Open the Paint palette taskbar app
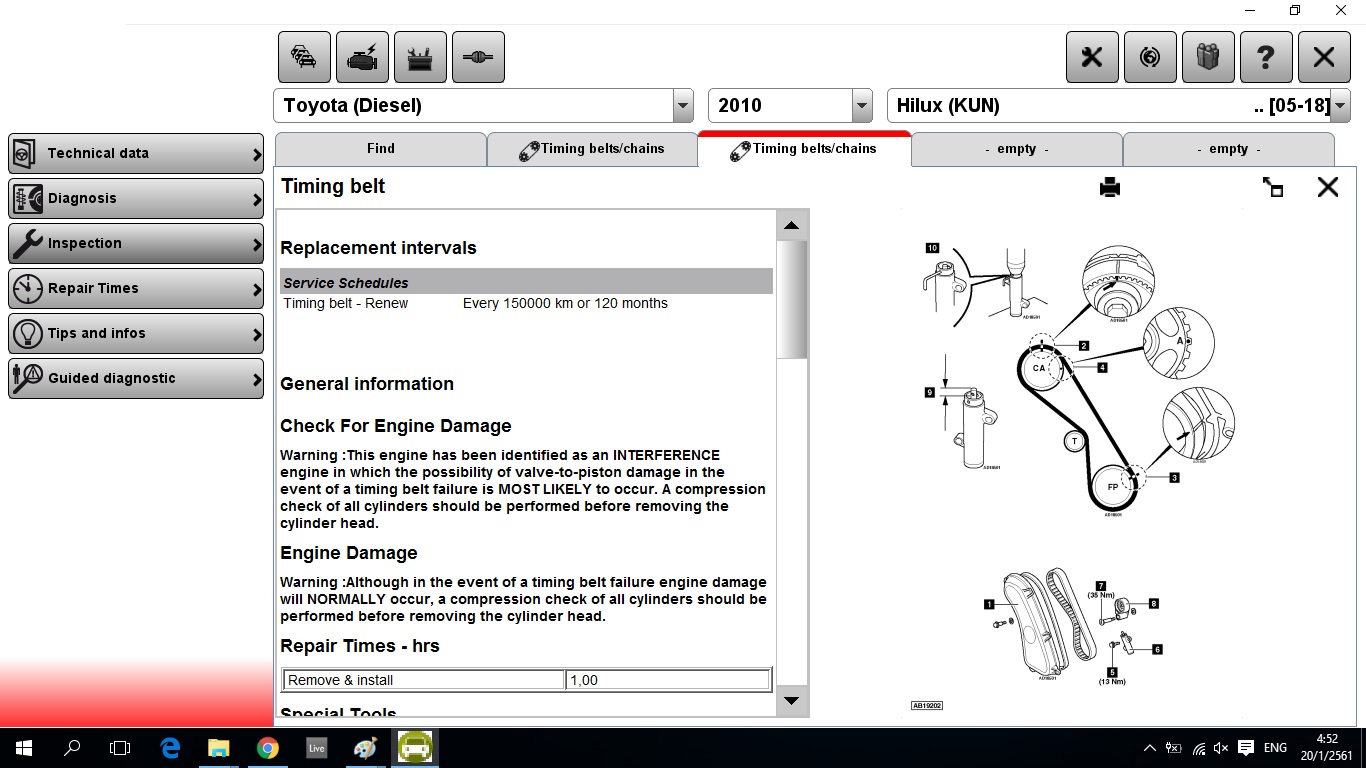 click(365, 748)
